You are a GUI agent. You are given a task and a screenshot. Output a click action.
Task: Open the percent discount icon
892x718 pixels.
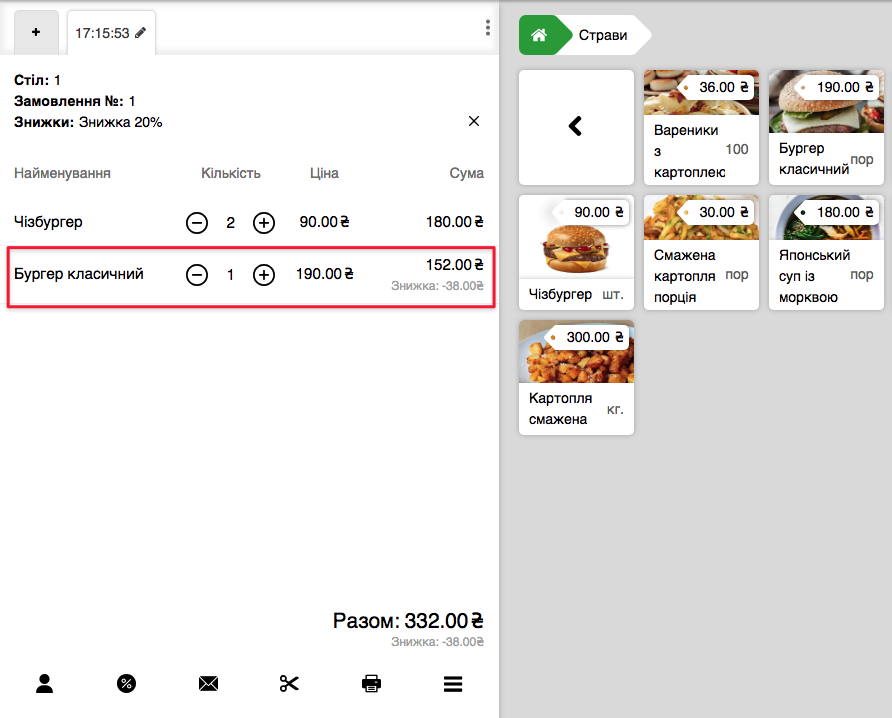pos(126,684)
